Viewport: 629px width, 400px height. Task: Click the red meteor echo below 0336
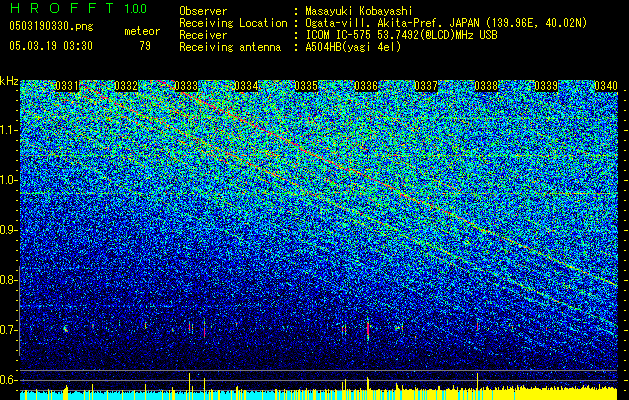(368, 328)
